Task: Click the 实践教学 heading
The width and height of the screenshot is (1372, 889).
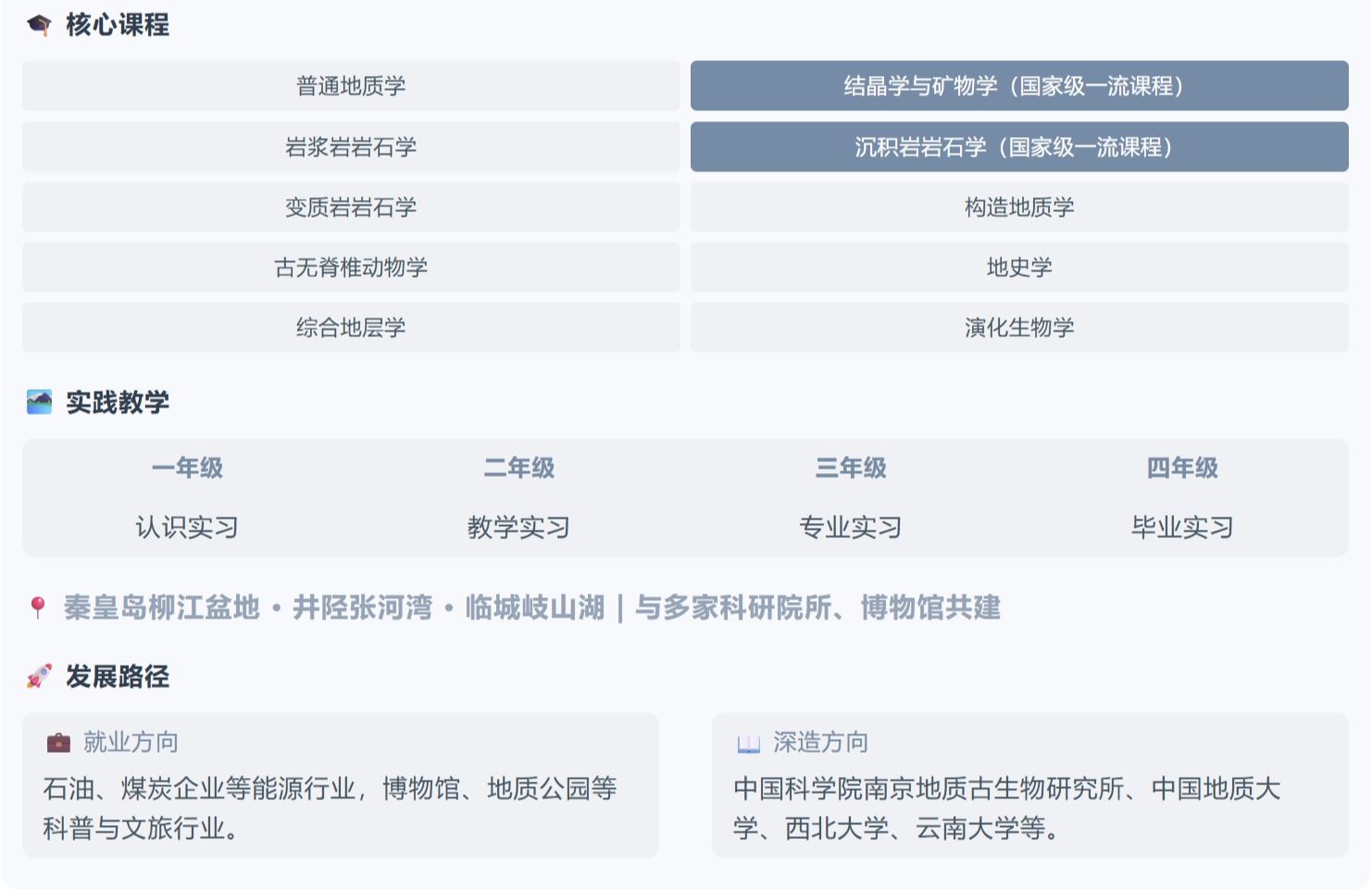Action: coord(118,402)
